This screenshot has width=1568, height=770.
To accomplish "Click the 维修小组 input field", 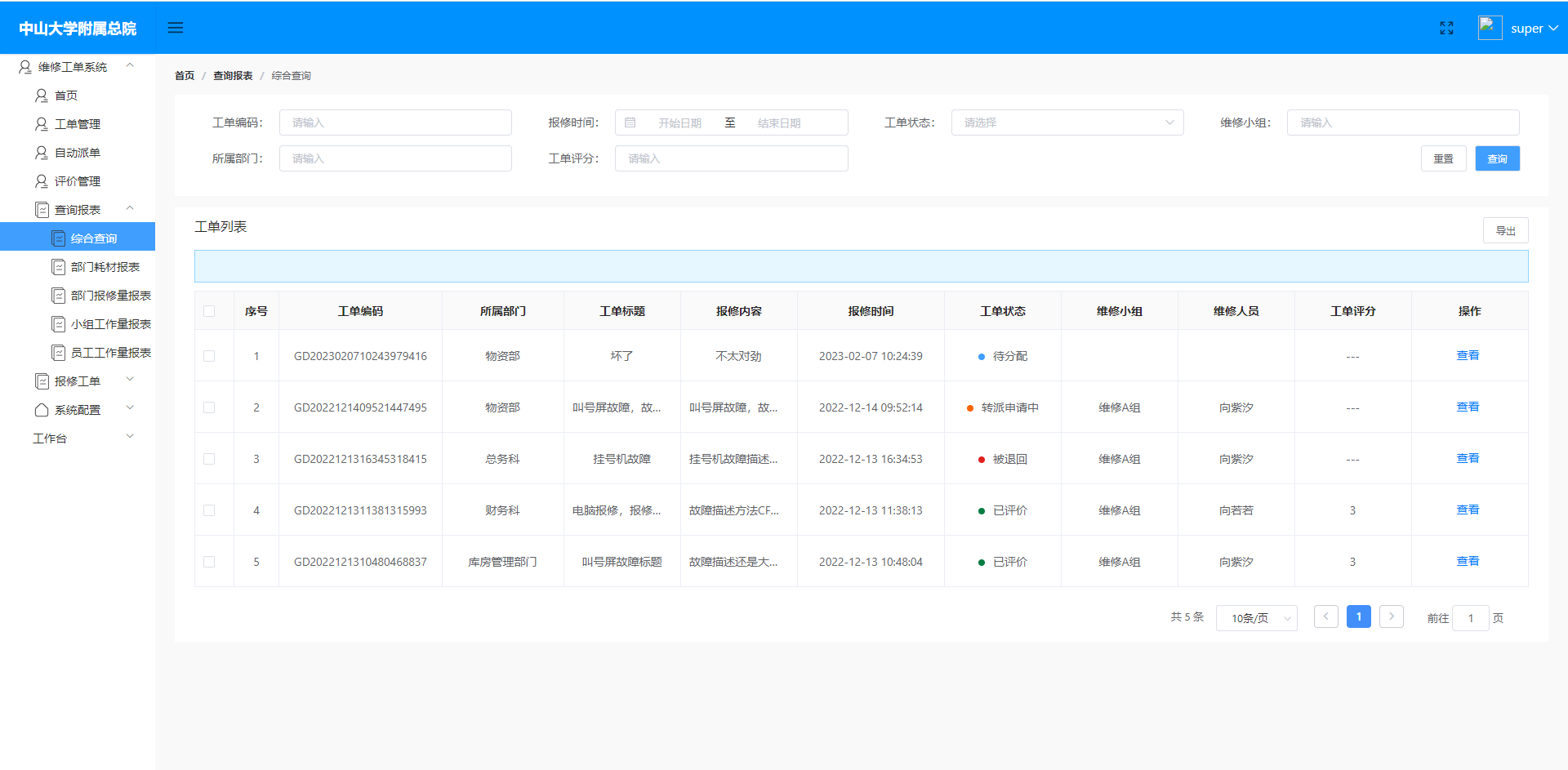I will coord(1403,122).
